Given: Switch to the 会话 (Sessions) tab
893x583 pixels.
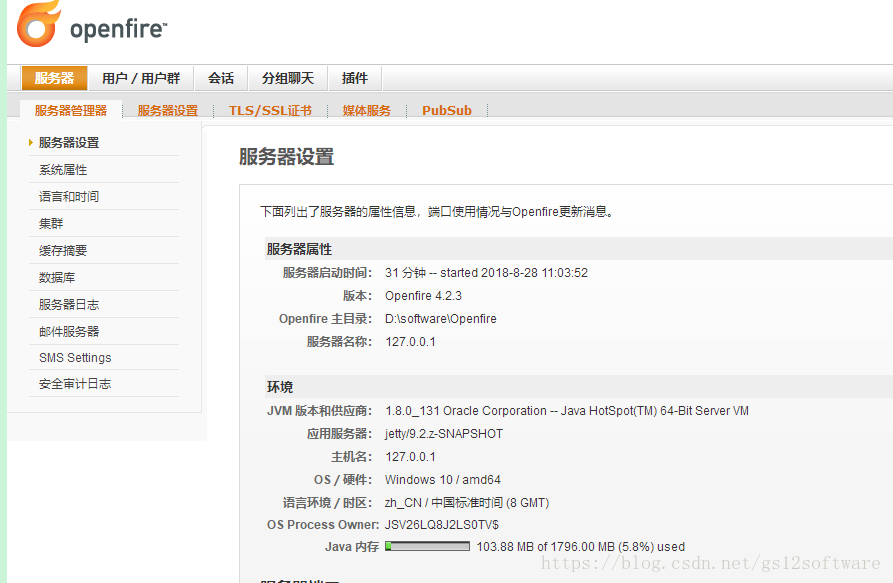Looking at the screenshot, I should (x=220, y=77).
